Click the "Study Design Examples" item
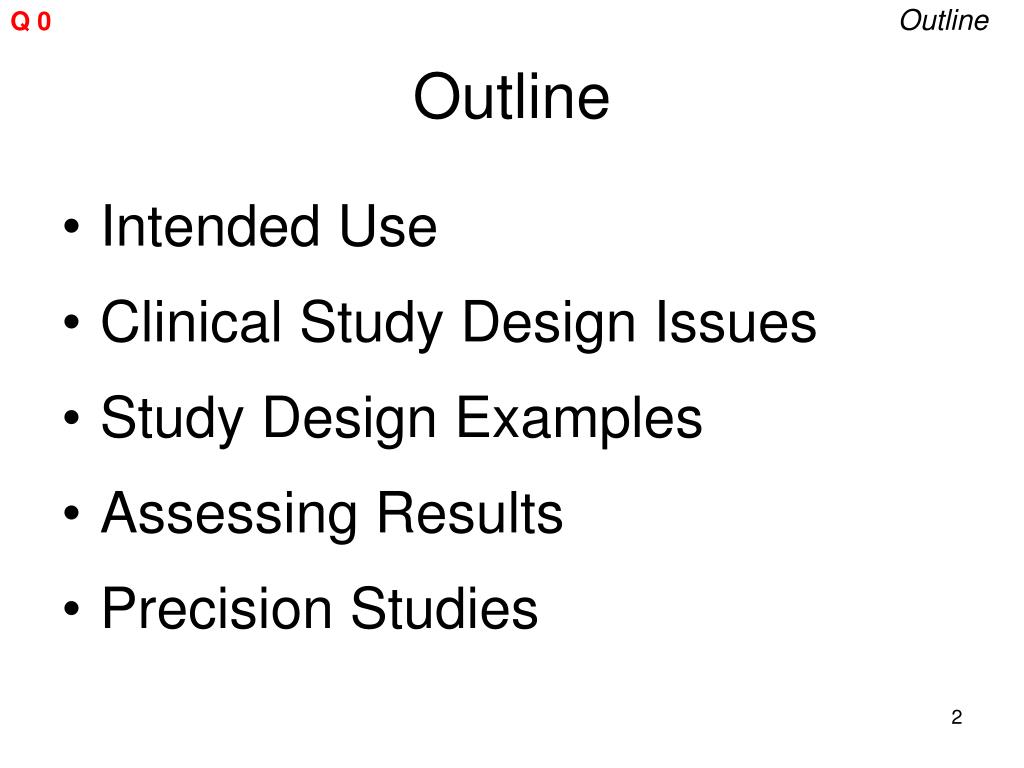 (402, 418)
